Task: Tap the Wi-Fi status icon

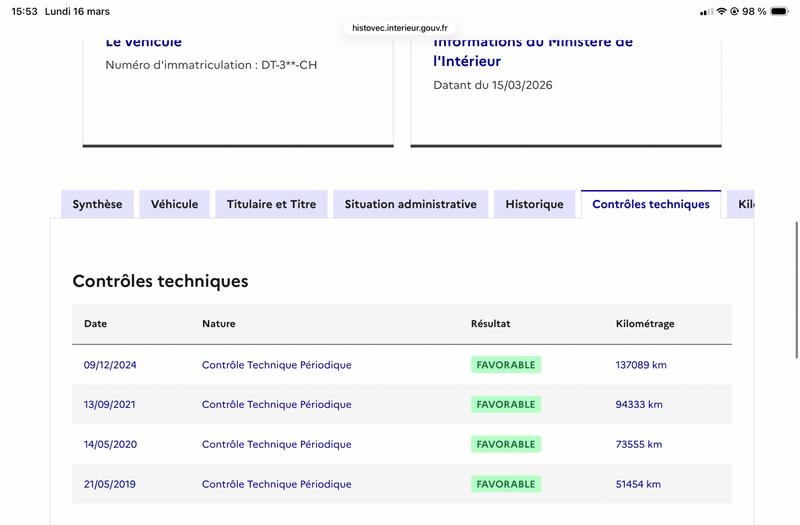Action: click(721, 11)
